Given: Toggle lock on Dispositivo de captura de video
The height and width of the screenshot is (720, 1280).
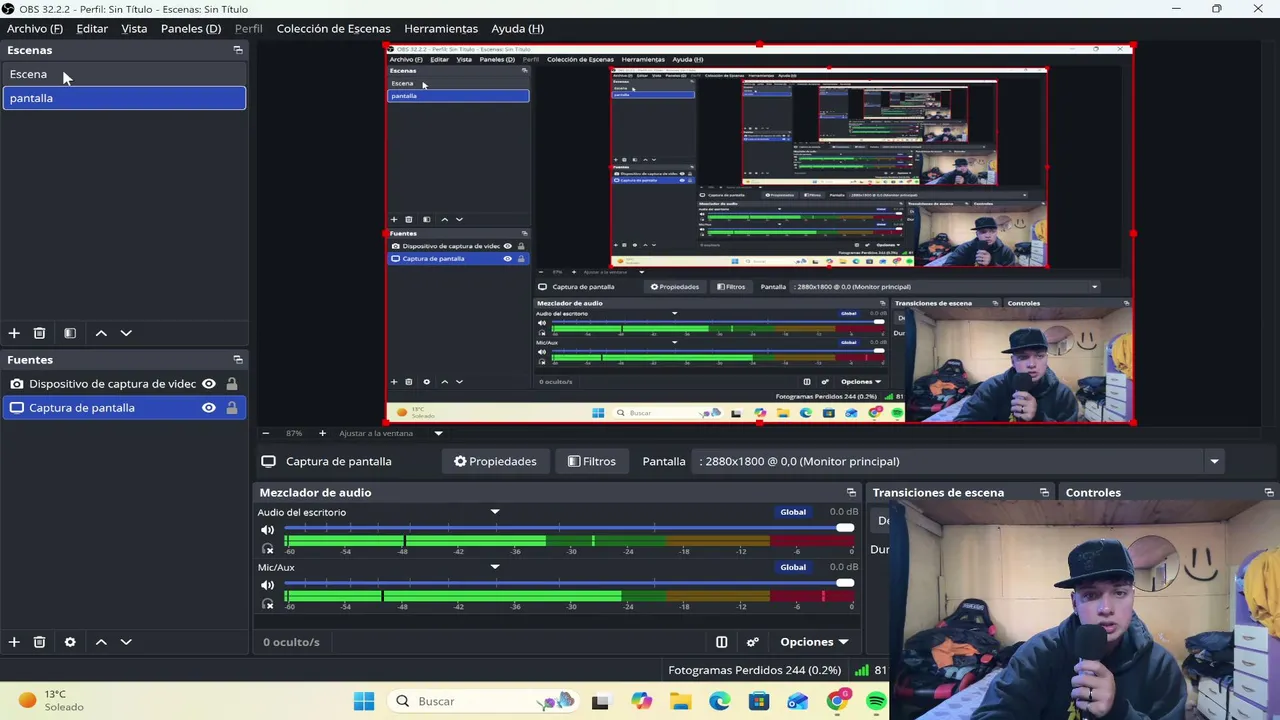Looking at the screenshot, I should point(232,384).
